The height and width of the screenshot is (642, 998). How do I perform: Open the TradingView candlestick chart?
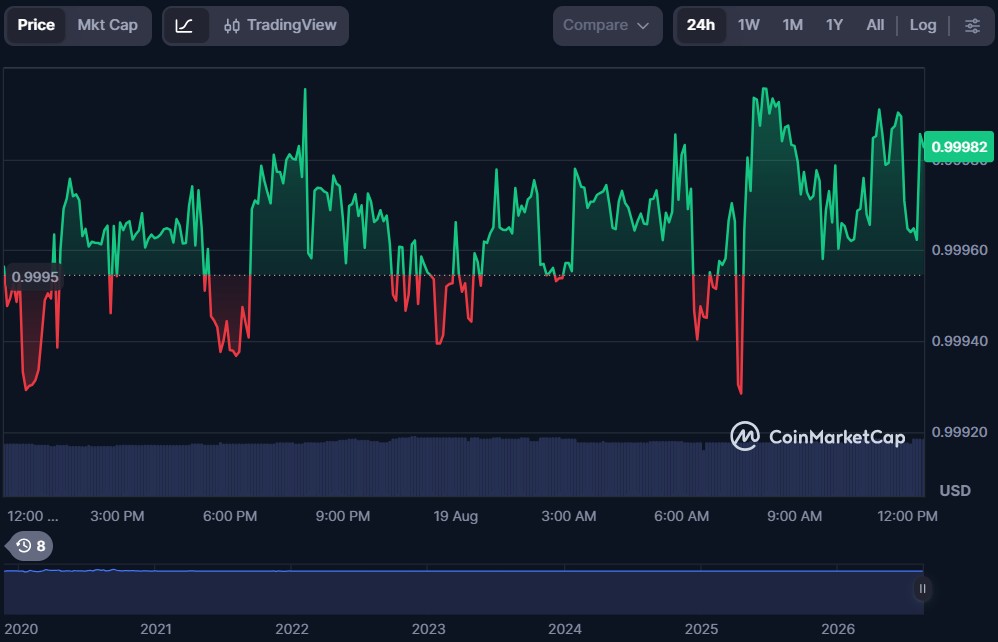point(280,25)
